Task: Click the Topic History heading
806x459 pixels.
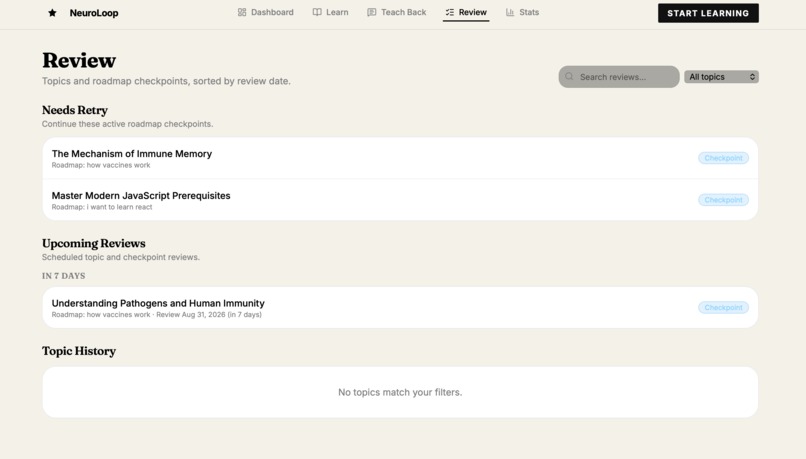Action: point(79,351)
